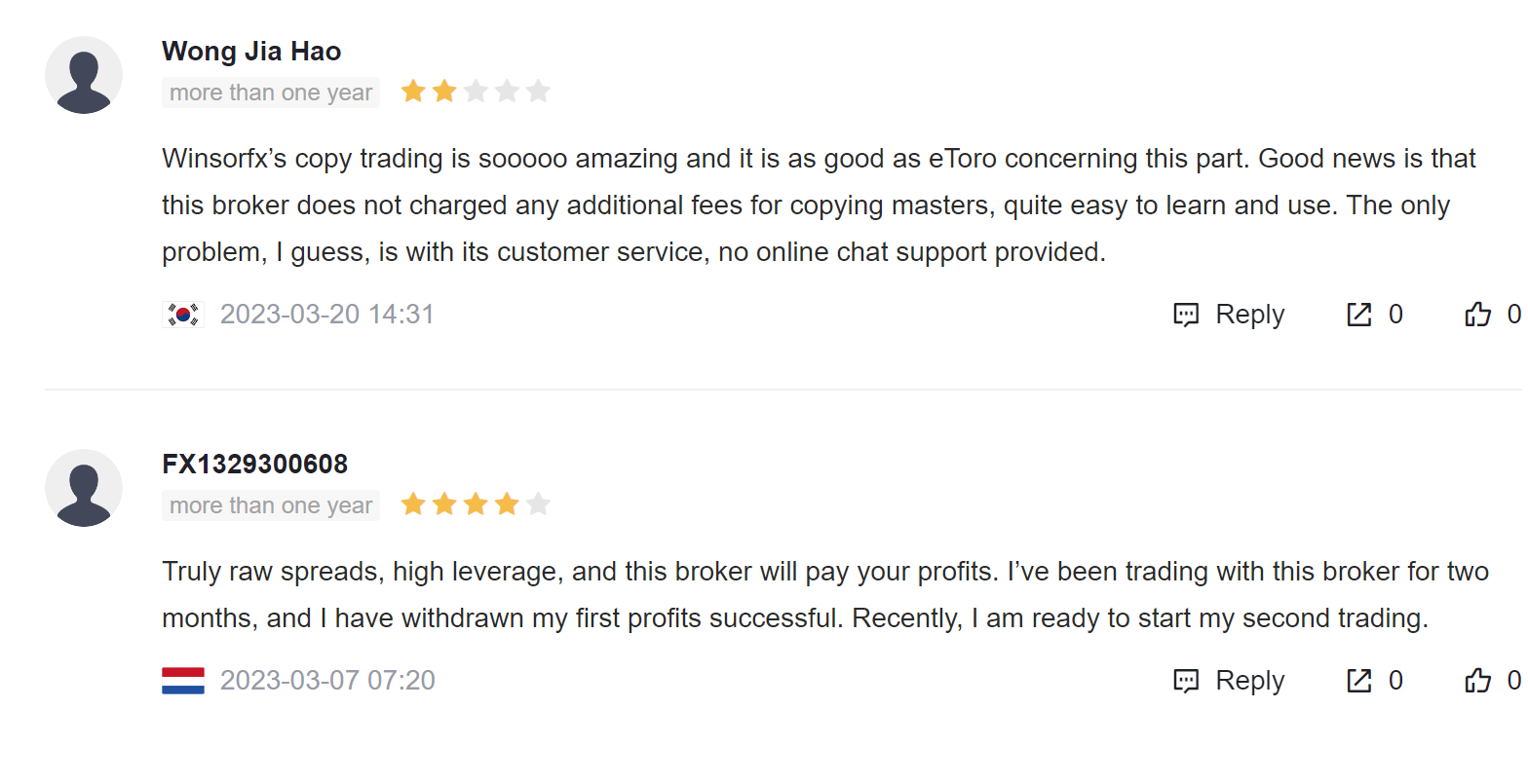1528x784 pixels.
Task: Click FX1329300608's profile avatar
Action: click(84, 488)
